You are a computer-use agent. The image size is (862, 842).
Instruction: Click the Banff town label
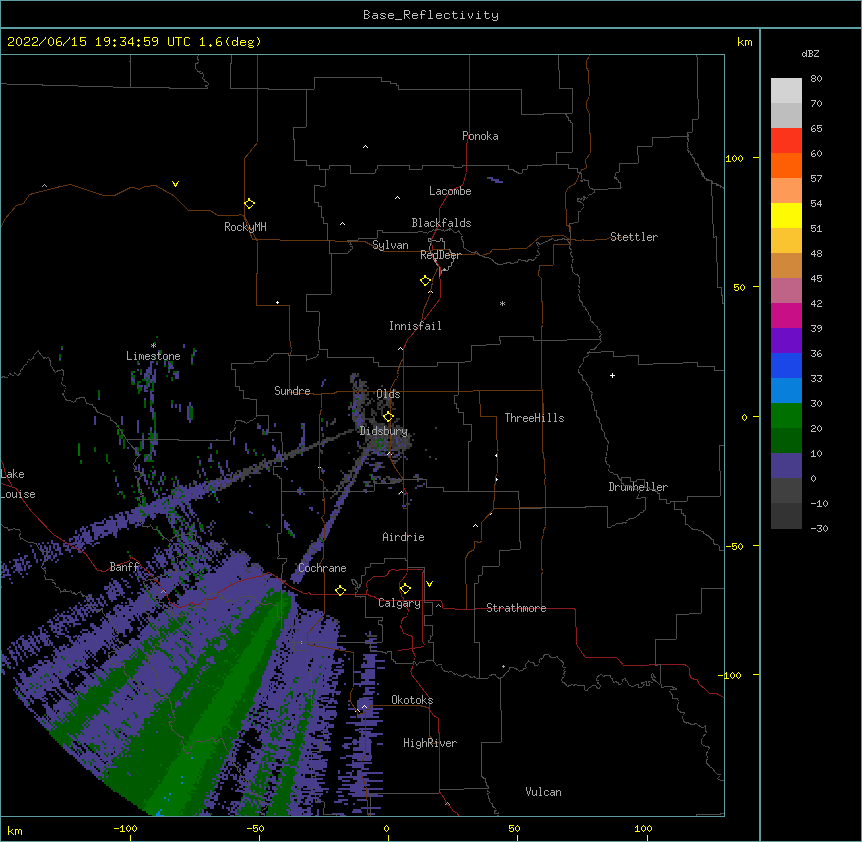coord(124,567)
